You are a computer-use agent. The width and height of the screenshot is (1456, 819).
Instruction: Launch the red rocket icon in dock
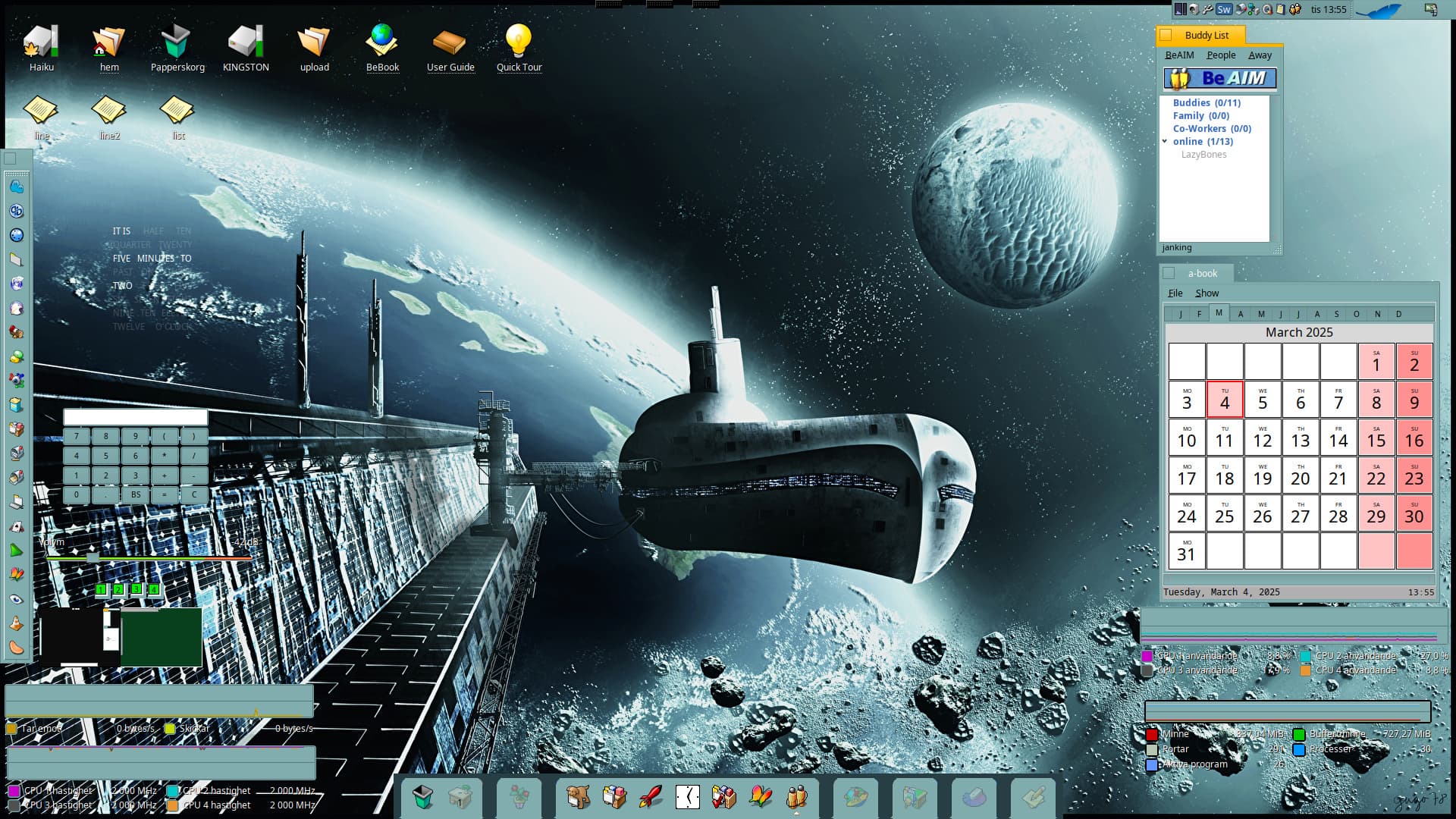click(x=651, y=796)
